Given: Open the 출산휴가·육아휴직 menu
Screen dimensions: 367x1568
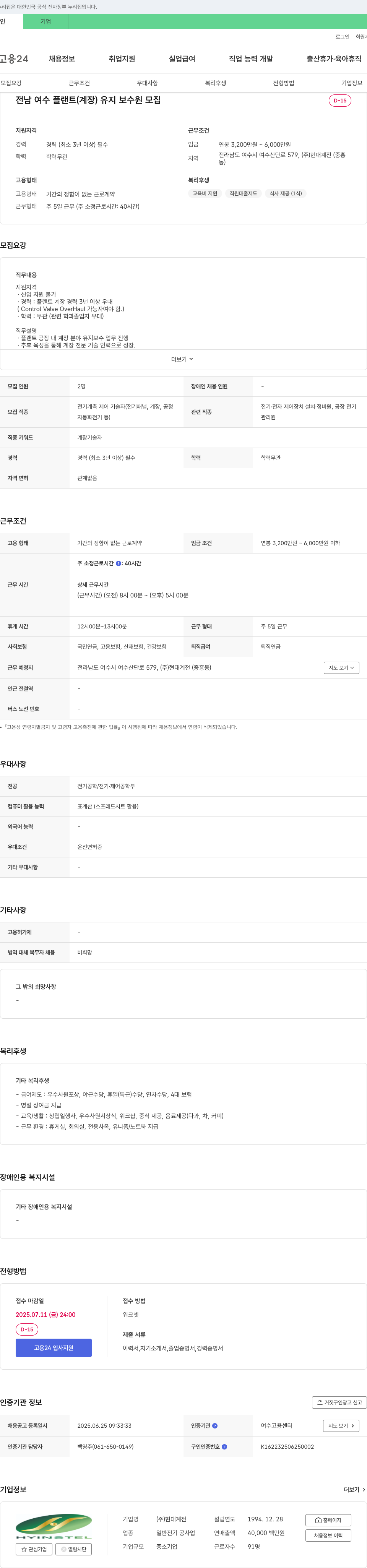Looking at the screenshot, I should (x=333, y=59).
